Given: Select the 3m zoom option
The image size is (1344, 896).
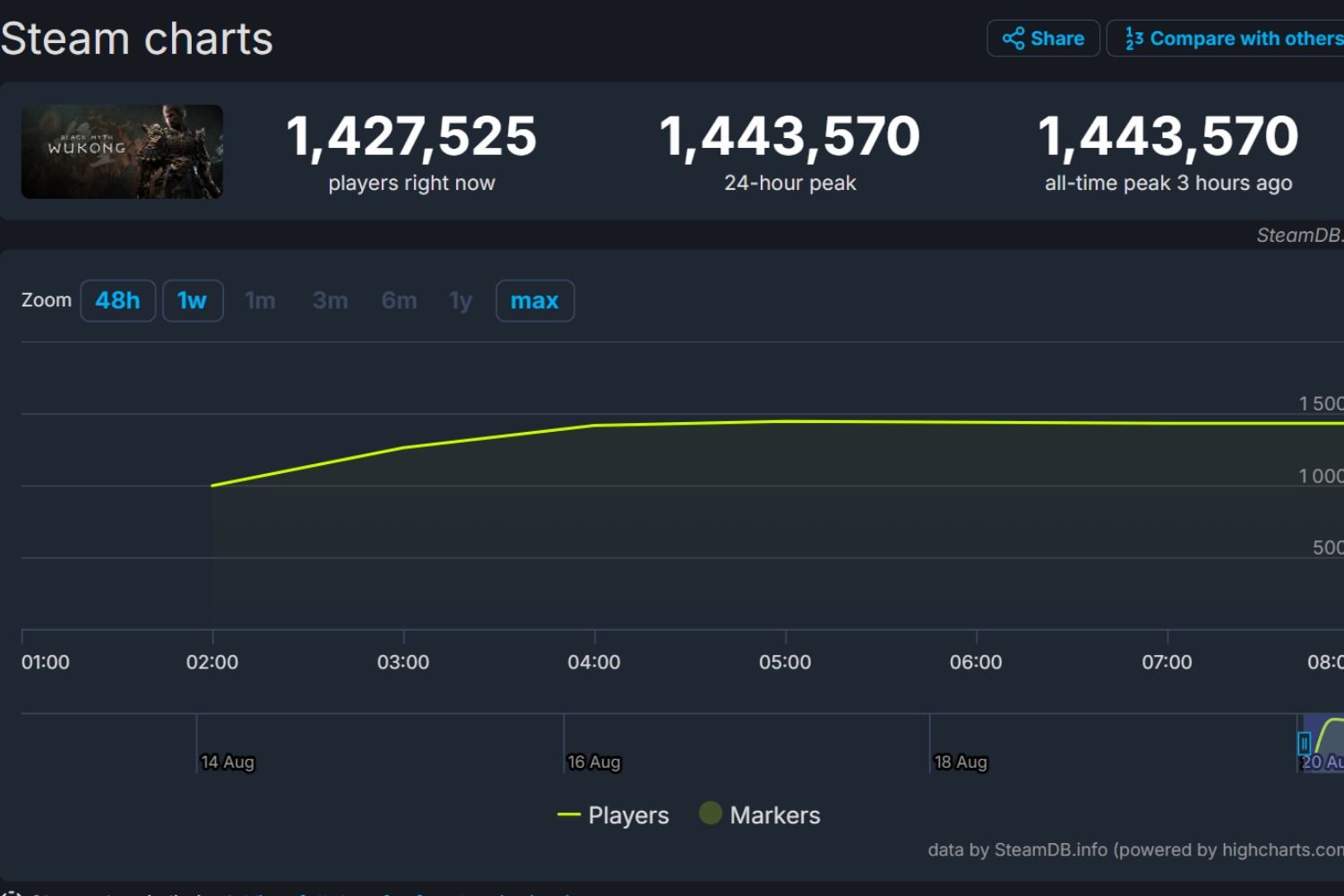Looking at the screenshot, I should tap(330, 300).
